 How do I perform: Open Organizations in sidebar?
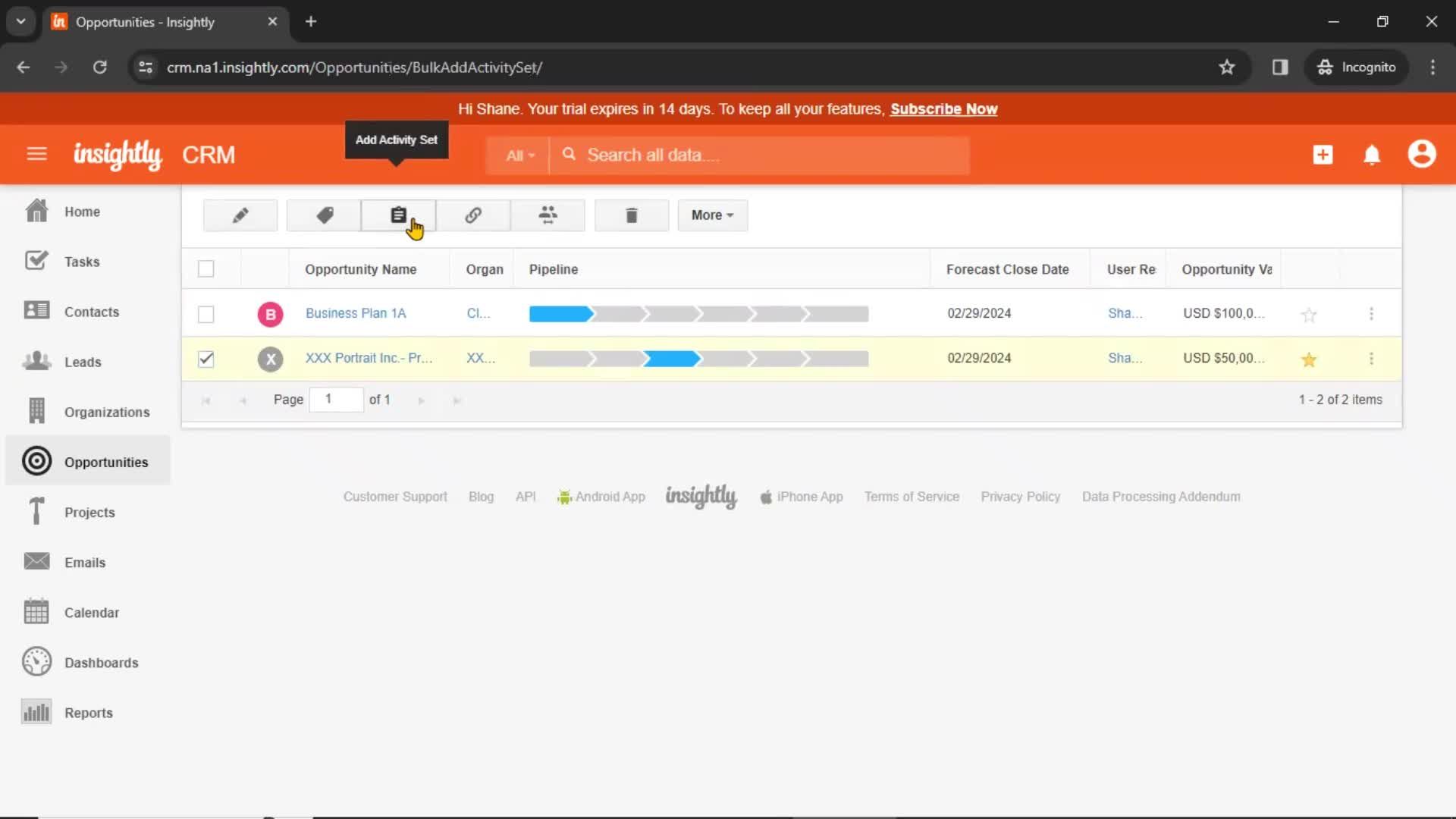(x=88, y=412)
